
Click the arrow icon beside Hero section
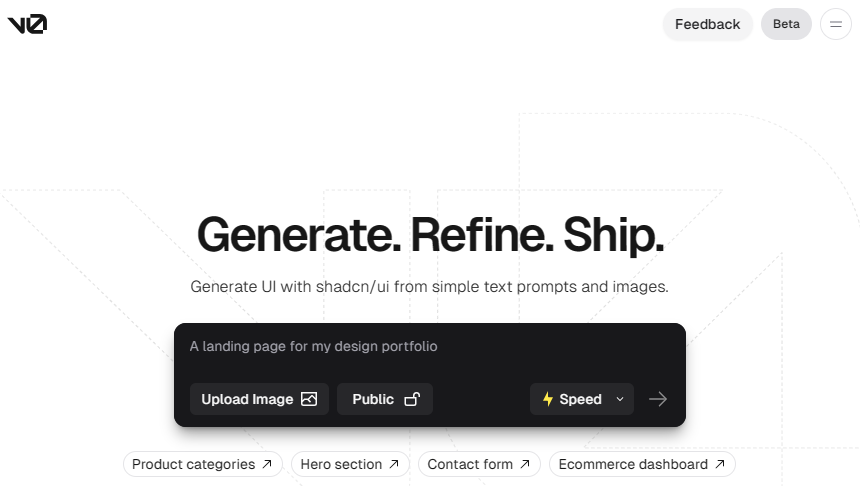point(394,464)
